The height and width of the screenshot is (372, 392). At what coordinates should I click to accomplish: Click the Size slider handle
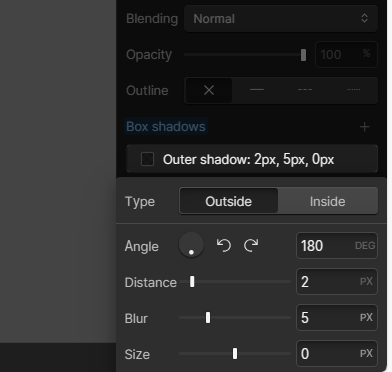click(235, 354)
